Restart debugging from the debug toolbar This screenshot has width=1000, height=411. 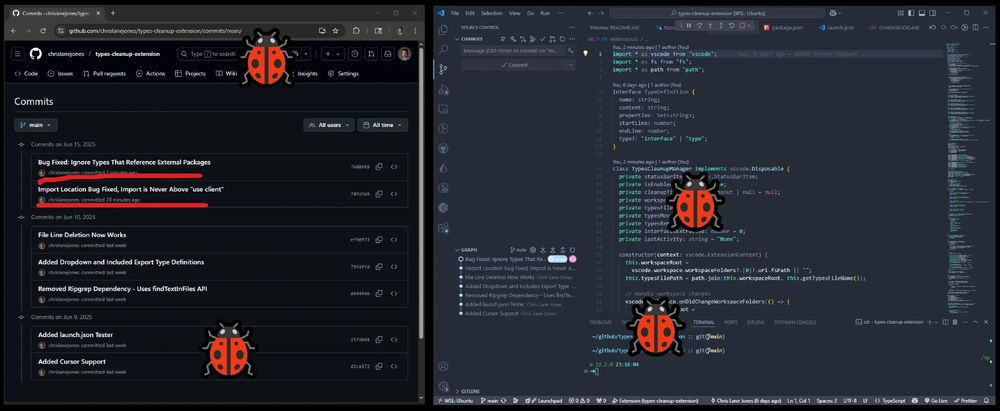pyautogui.click(x=732, y=26)
